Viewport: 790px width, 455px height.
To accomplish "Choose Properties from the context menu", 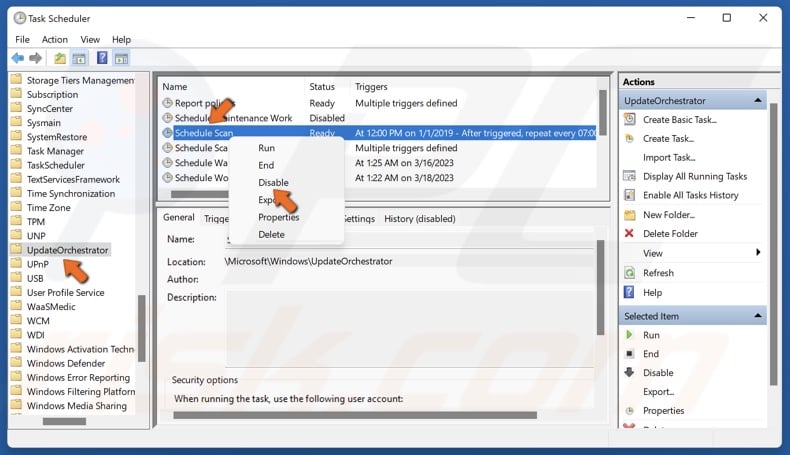I will point(278,217).
